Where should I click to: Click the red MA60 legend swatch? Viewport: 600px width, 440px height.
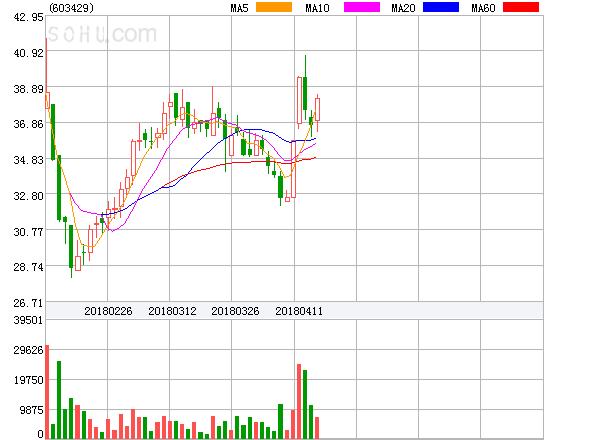[x=521, y=7]
